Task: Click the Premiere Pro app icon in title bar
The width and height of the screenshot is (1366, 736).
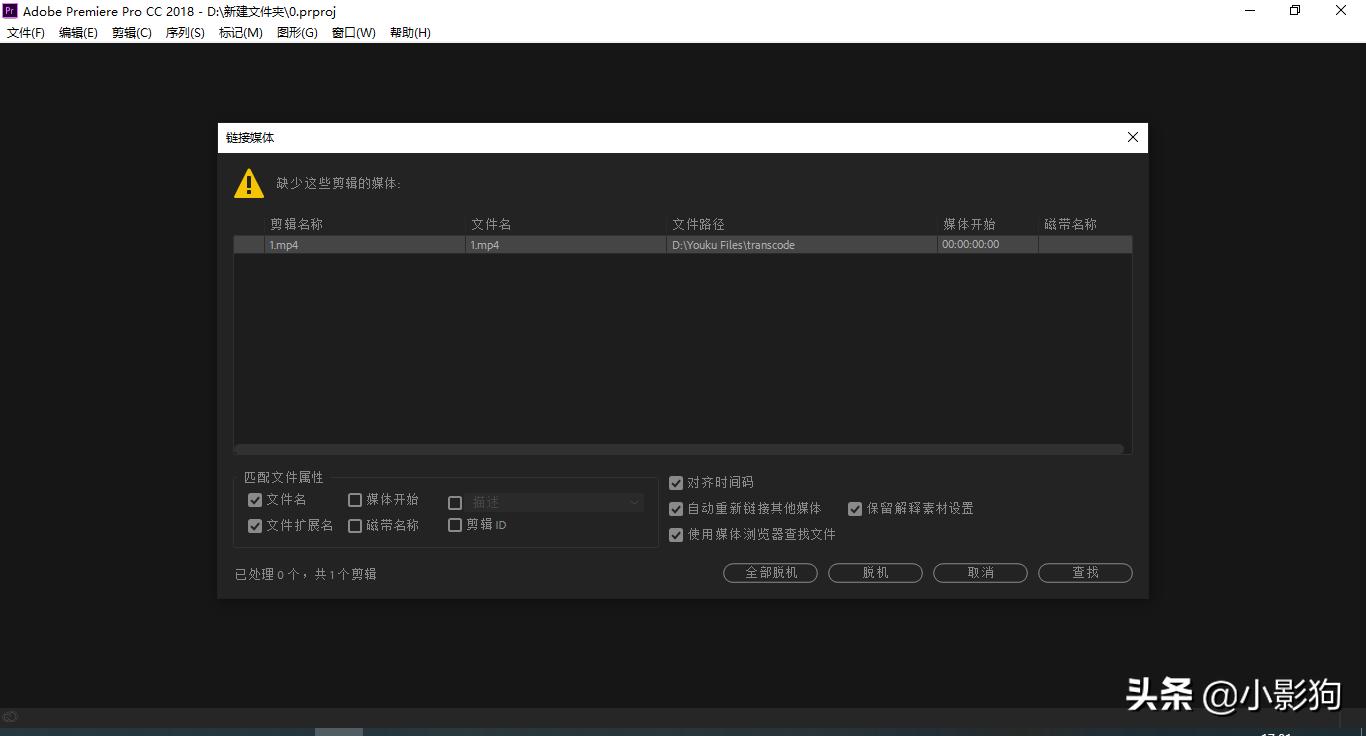Action: [10, 11]
